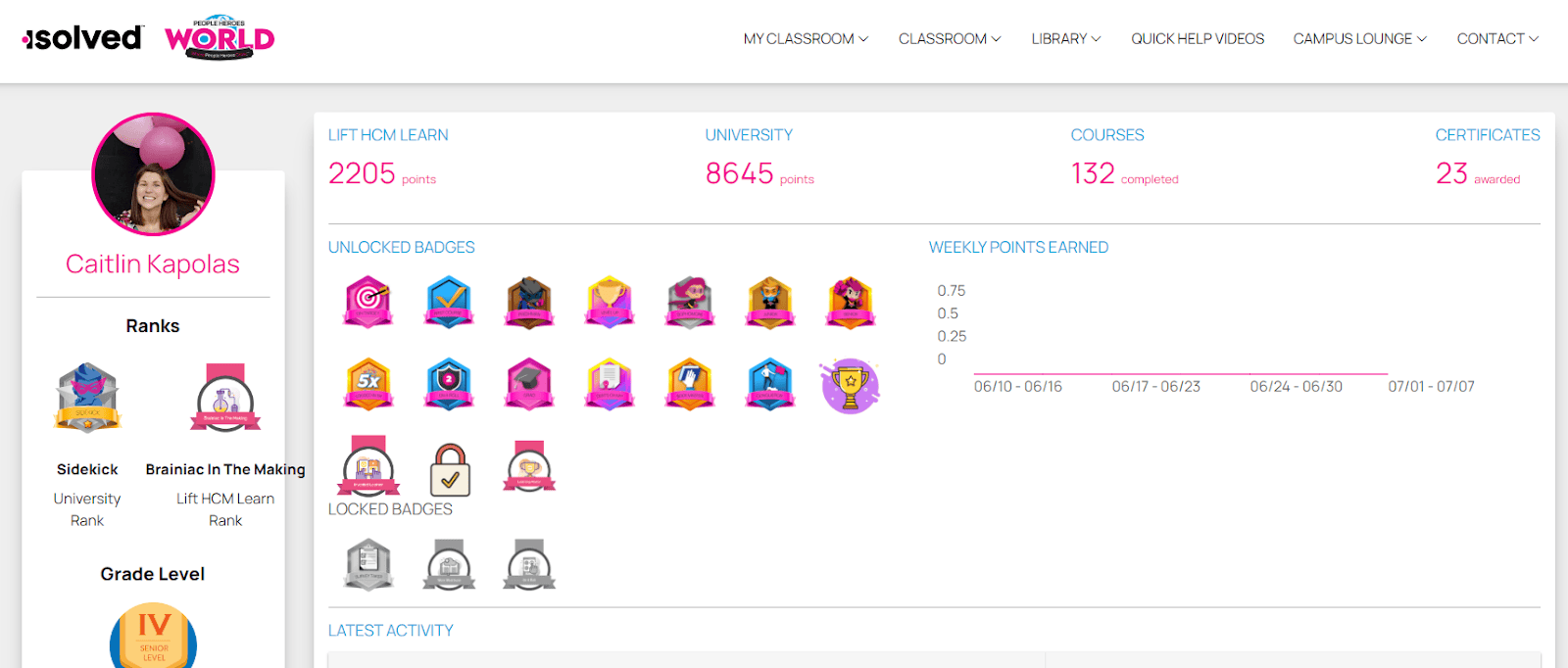Click the Grade Level heading
The height and width of the screenshot is (668, 1568).
(153, 574)
